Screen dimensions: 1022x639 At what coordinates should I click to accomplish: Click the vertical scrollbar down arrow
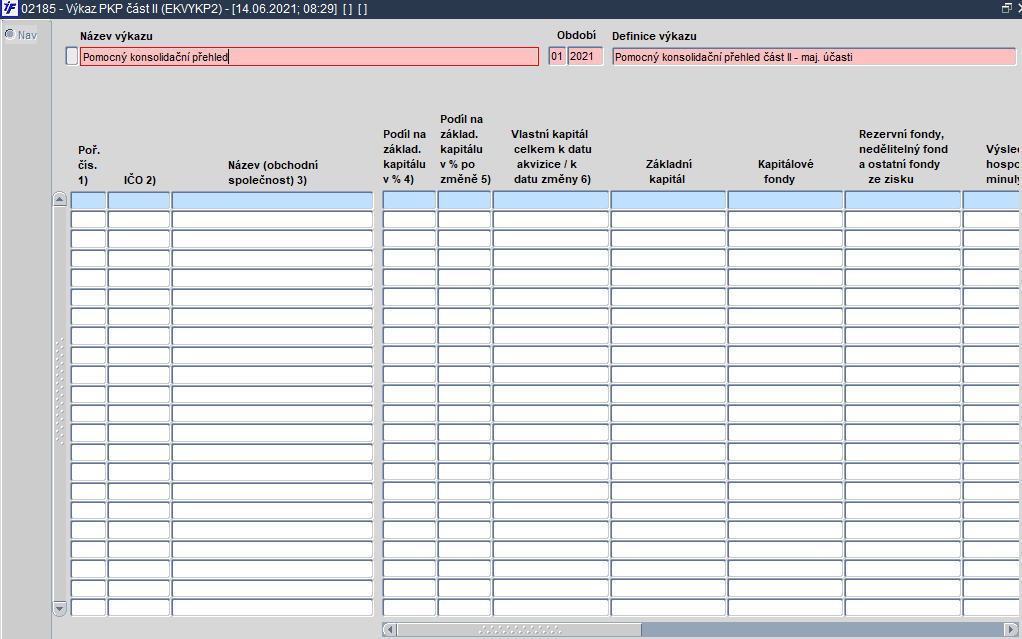(x=59, y=609)
